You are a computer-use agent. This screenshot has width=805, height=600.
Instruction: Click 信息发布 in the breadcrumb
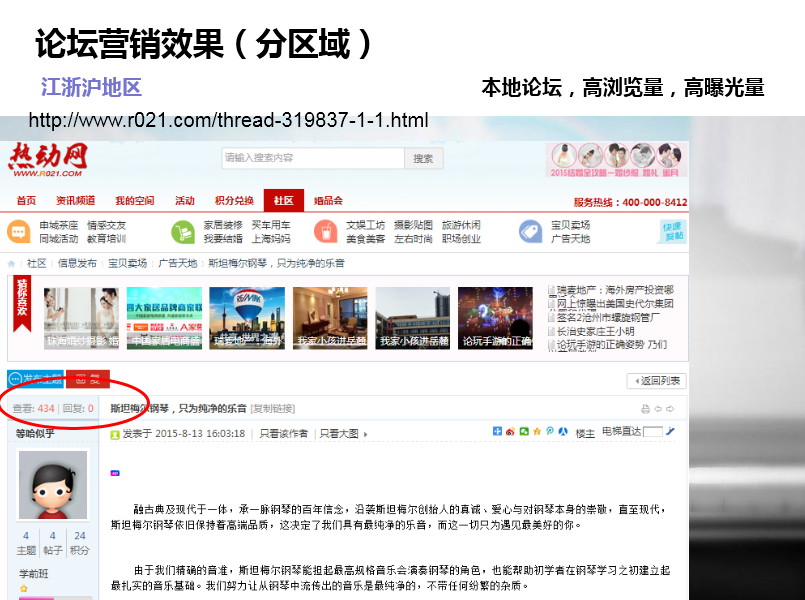click(77, 263)
